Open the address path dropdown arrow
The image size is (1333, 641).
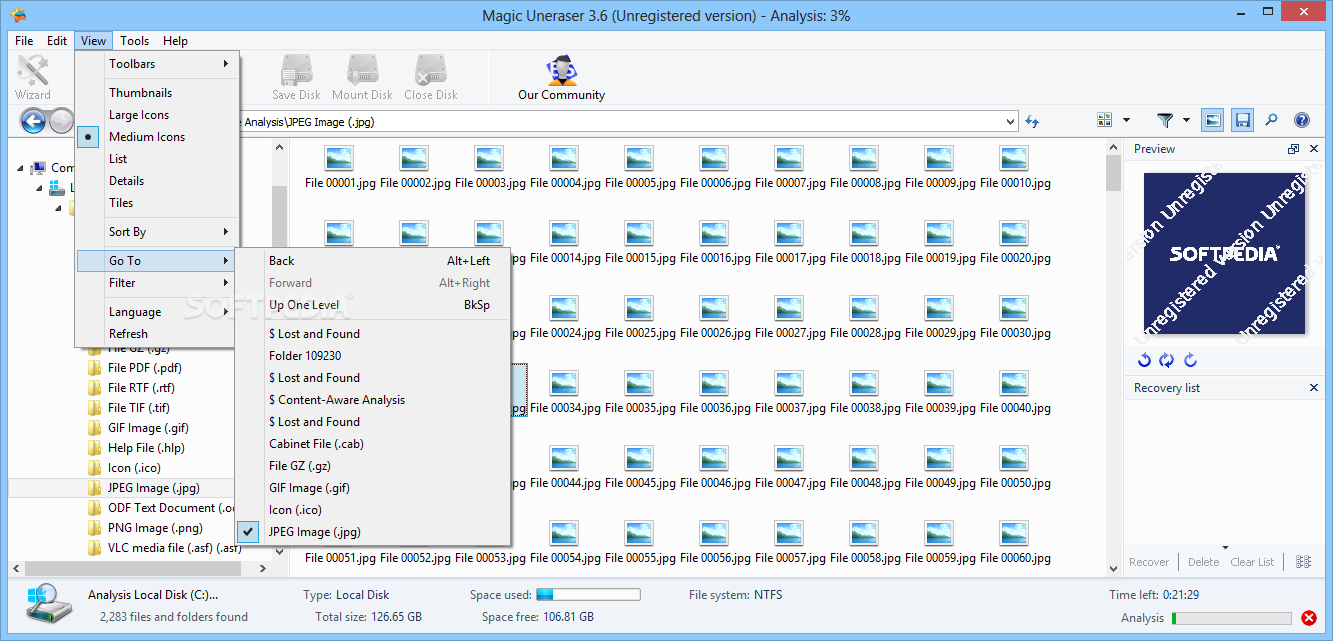[1009, 122]
